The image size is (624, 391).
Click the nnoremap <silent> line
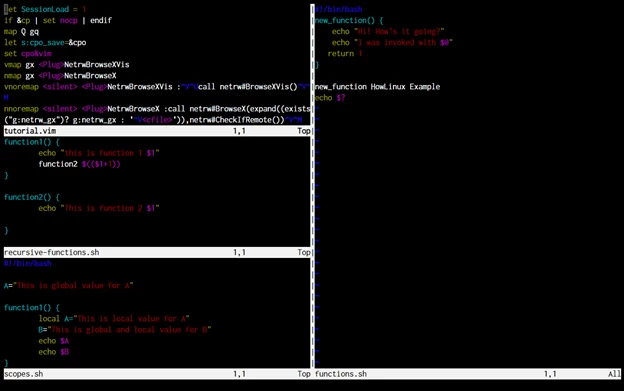coord(157,109)
